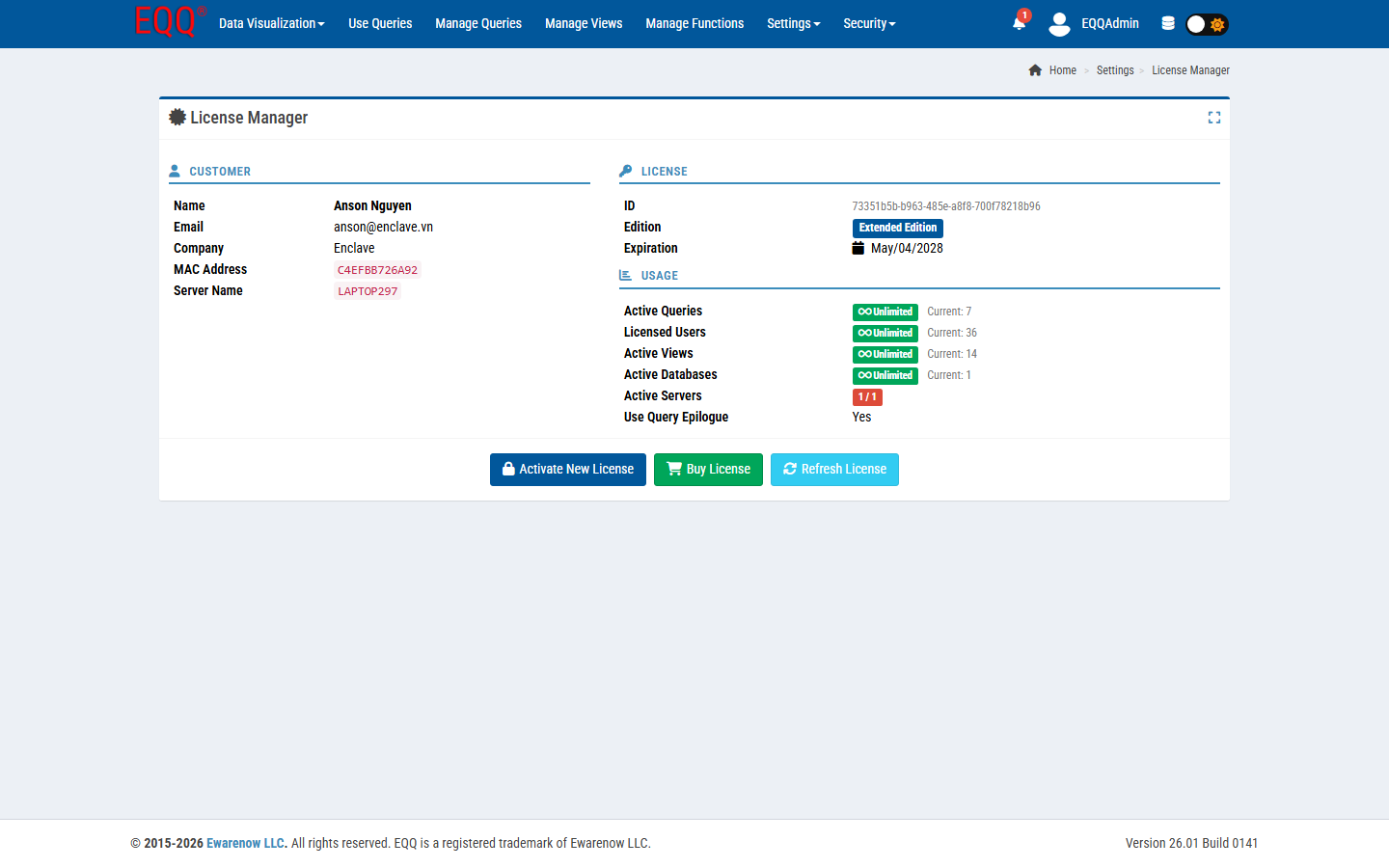
Task: Open the Manage Views menu item
Action: pos(584,23)
